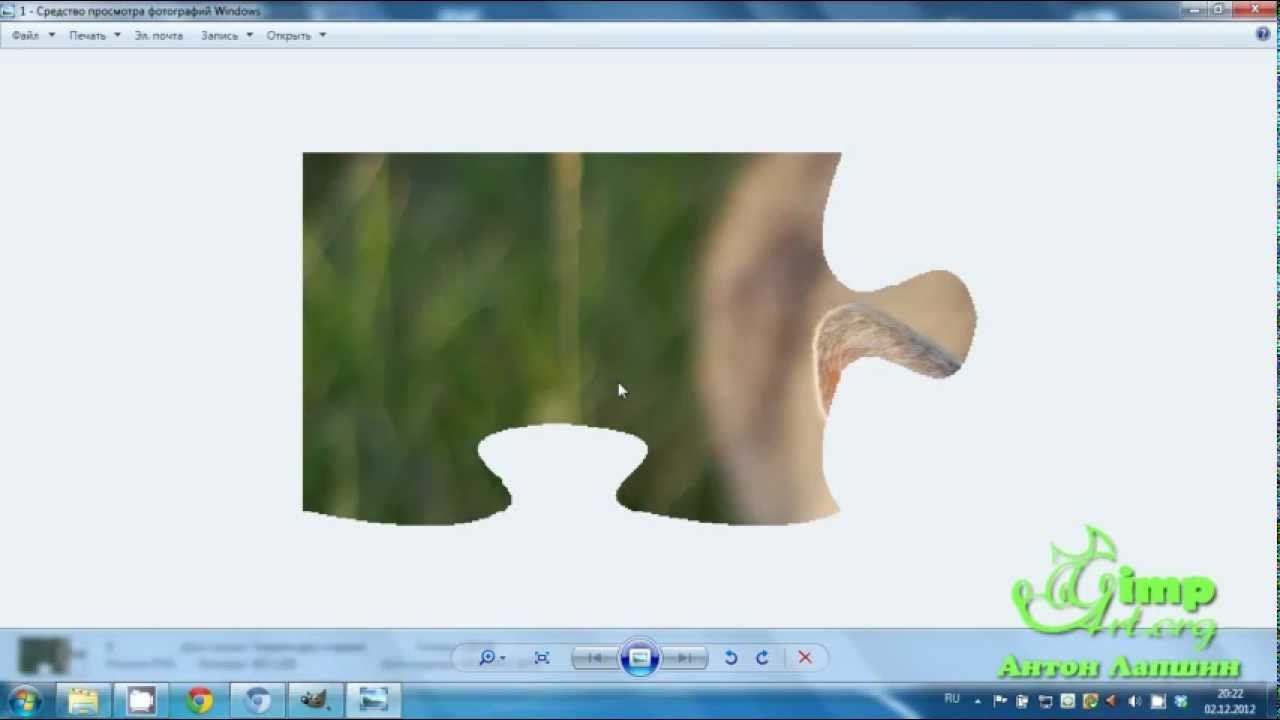Start the slide show
Viewport: 1280px width, 720px height.
[640, 657]
